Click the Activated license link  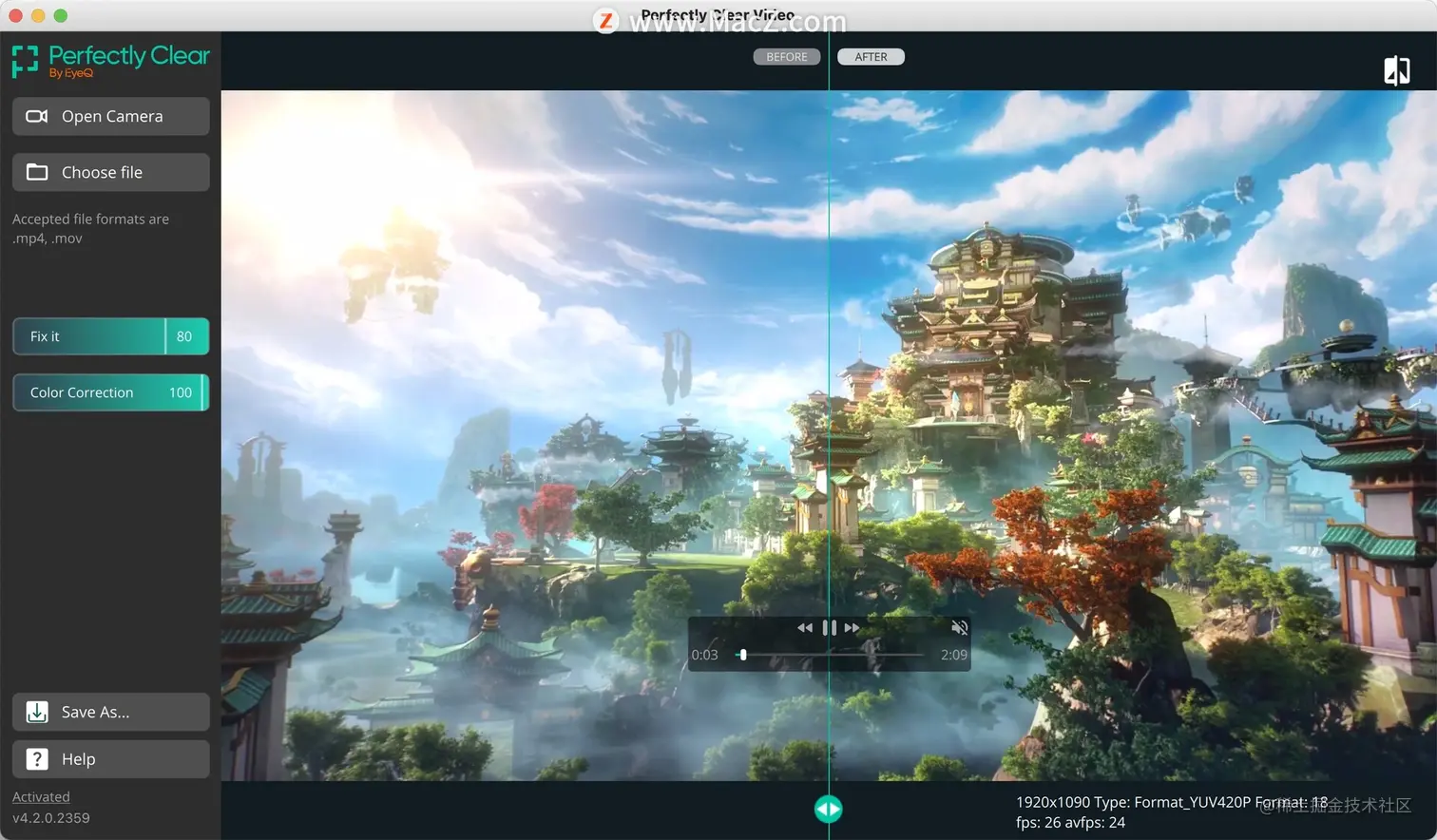(41, 796)
